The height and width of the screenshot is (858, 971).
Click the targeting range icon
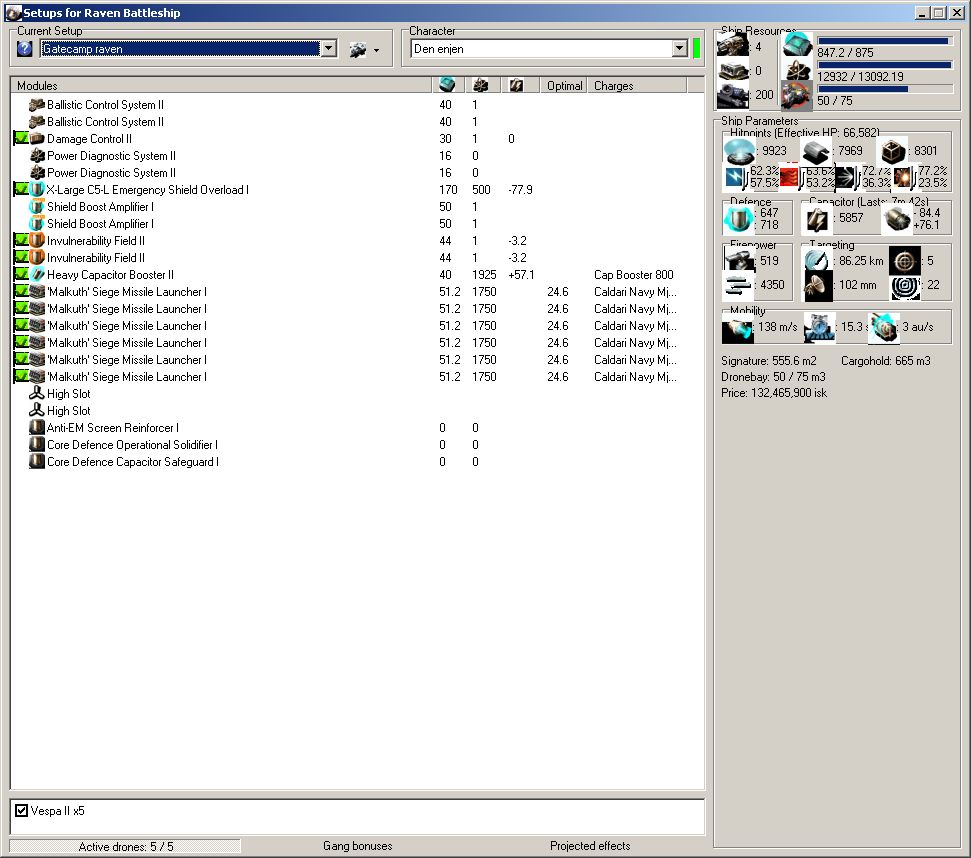pyautogui.click(x=818, y=260)
